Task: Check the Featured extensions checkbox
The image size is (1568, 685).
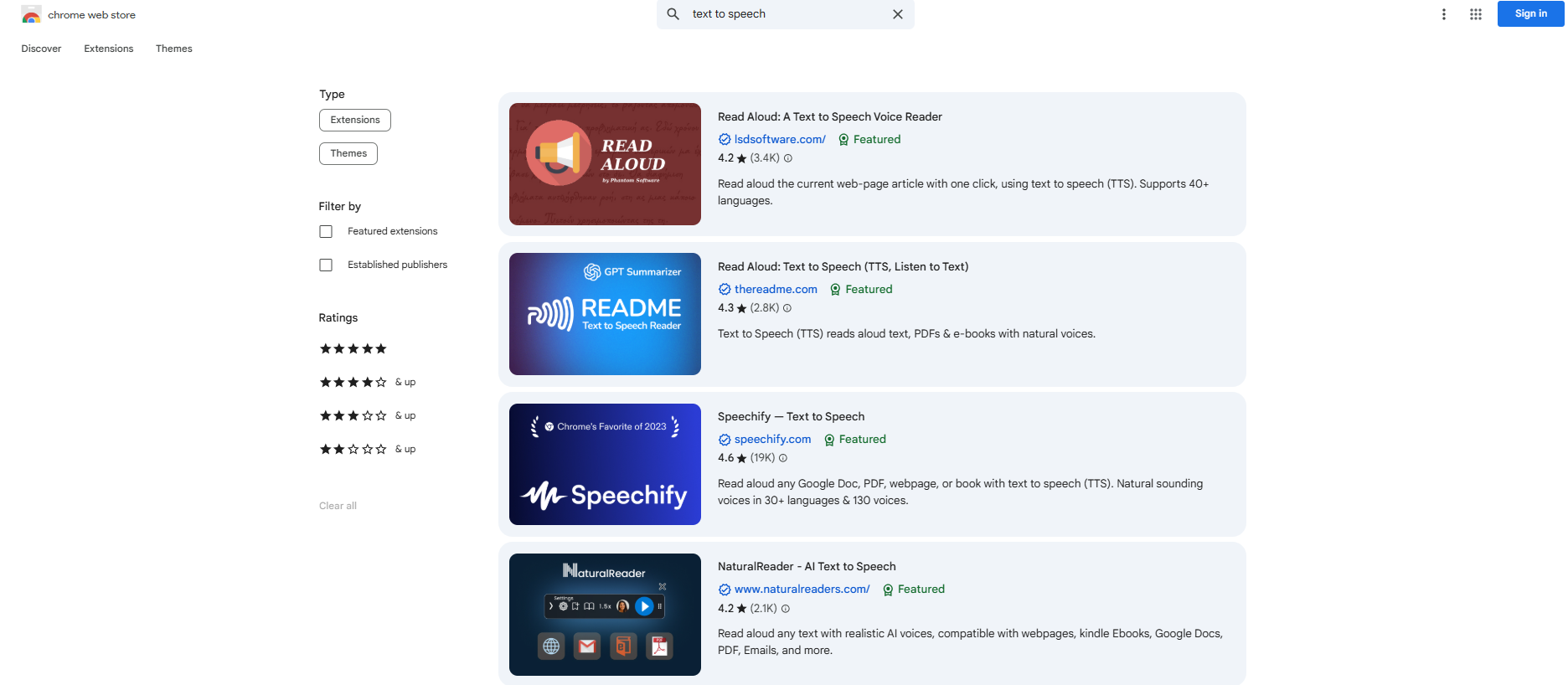Action: [326, 232]
